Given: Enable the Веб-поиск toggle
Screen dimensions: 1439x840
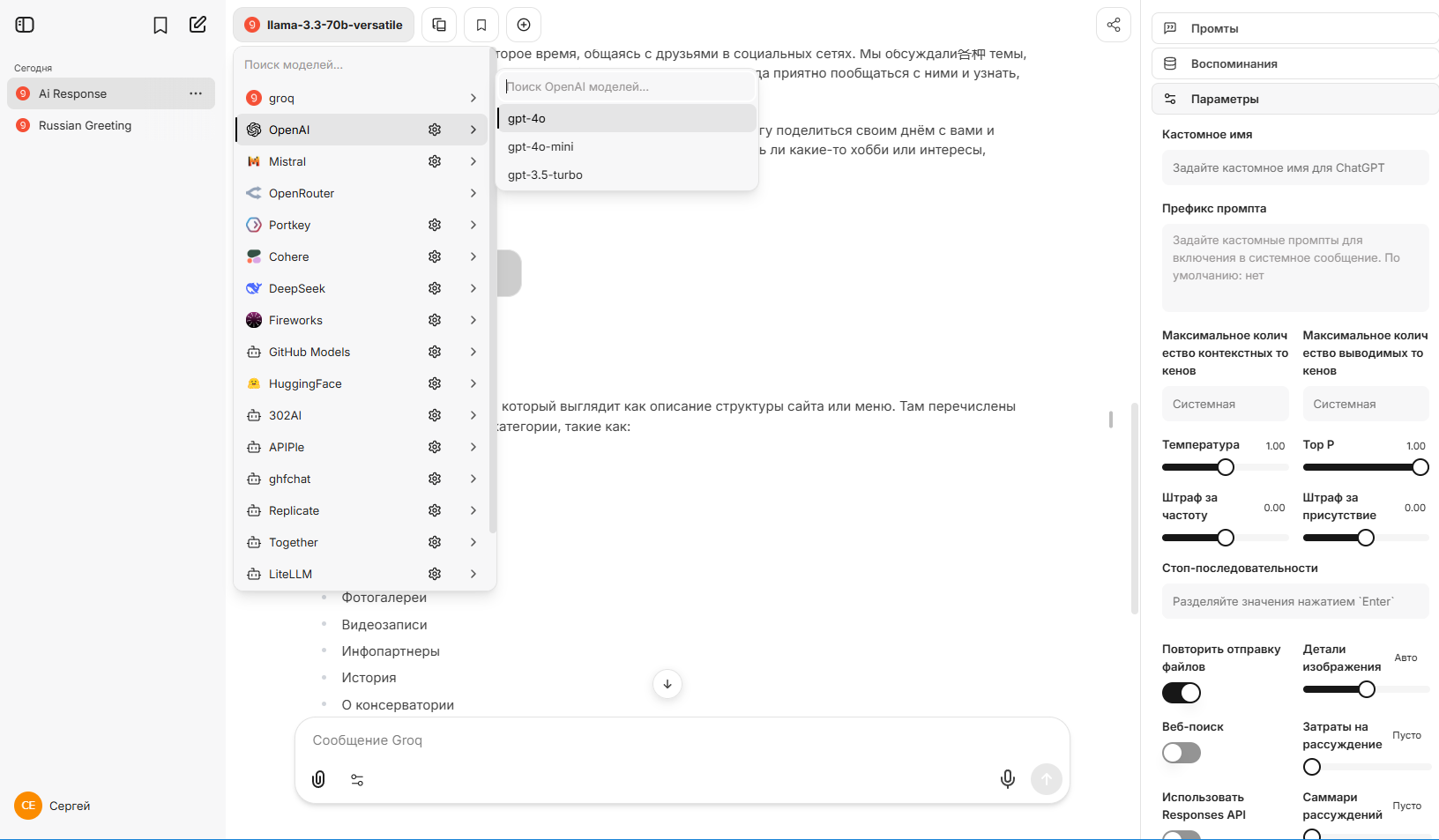Looking at the screenshot, I should point(1182,753).
